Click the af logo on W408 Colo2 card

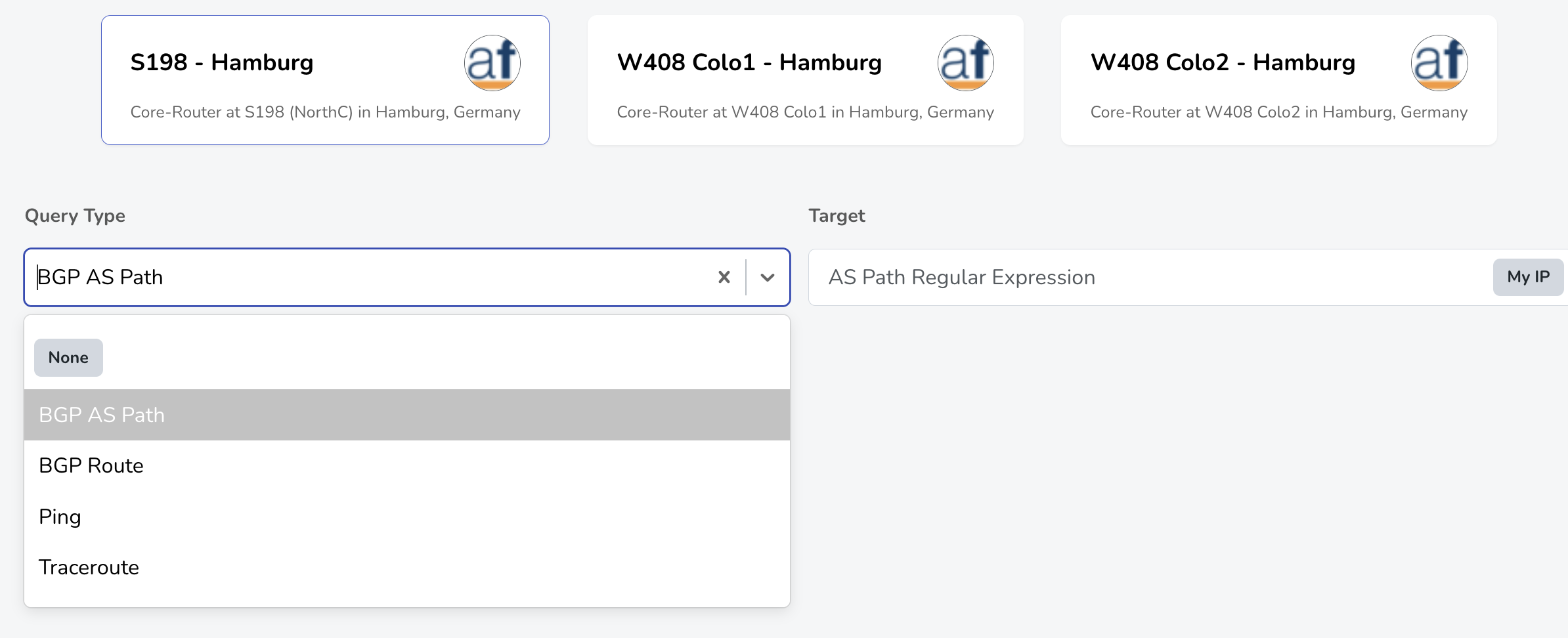(x=1439, y=63)
